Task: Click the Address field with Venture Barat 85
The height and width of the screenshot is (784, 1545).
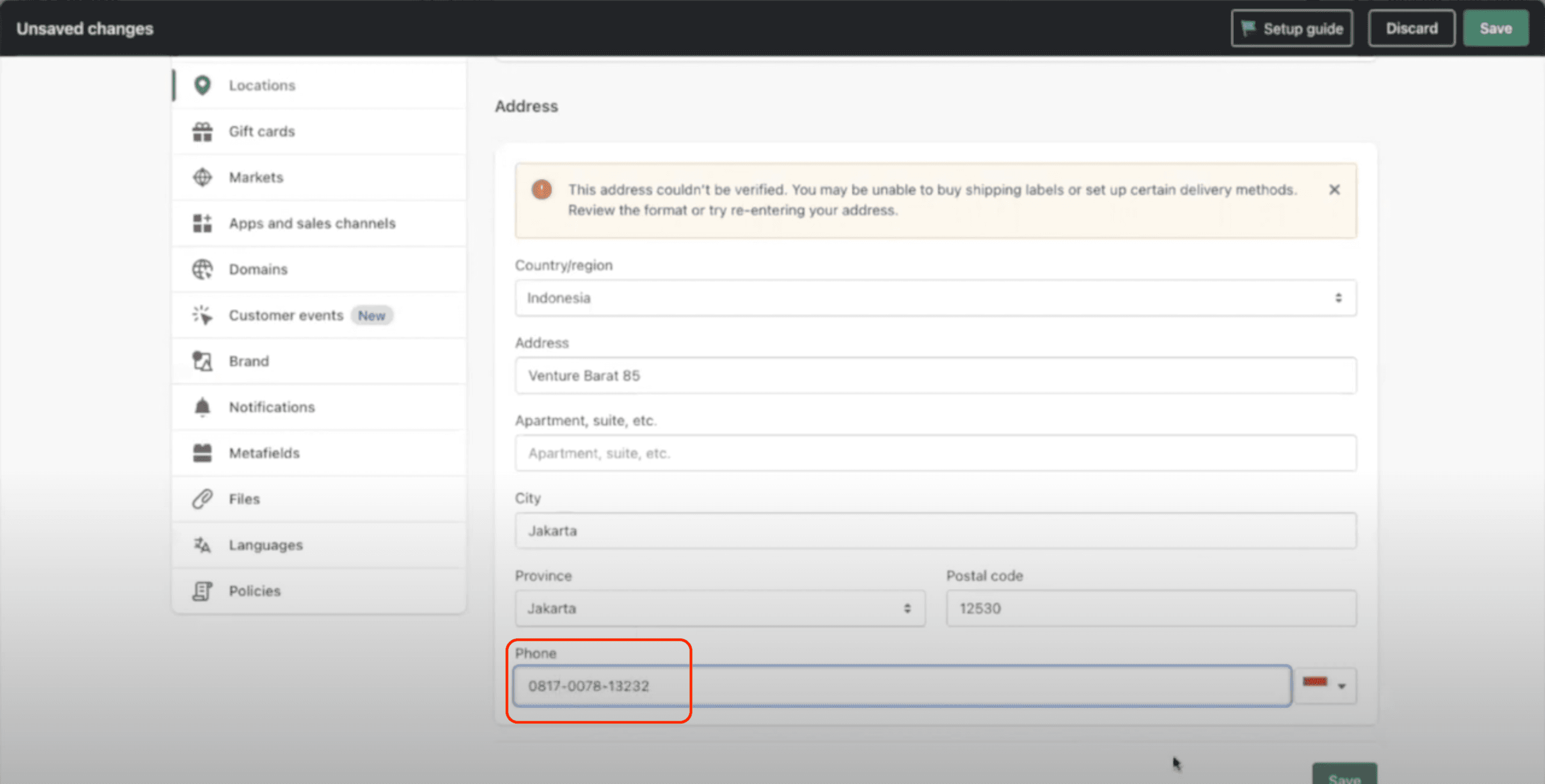Action: click(x=936, y=376)
